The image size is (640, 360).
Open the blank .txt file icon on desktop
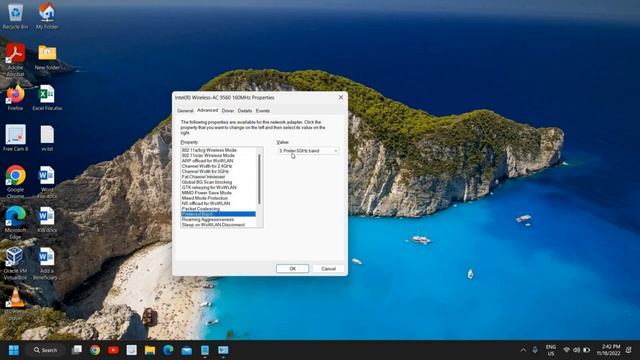point(47,138)
